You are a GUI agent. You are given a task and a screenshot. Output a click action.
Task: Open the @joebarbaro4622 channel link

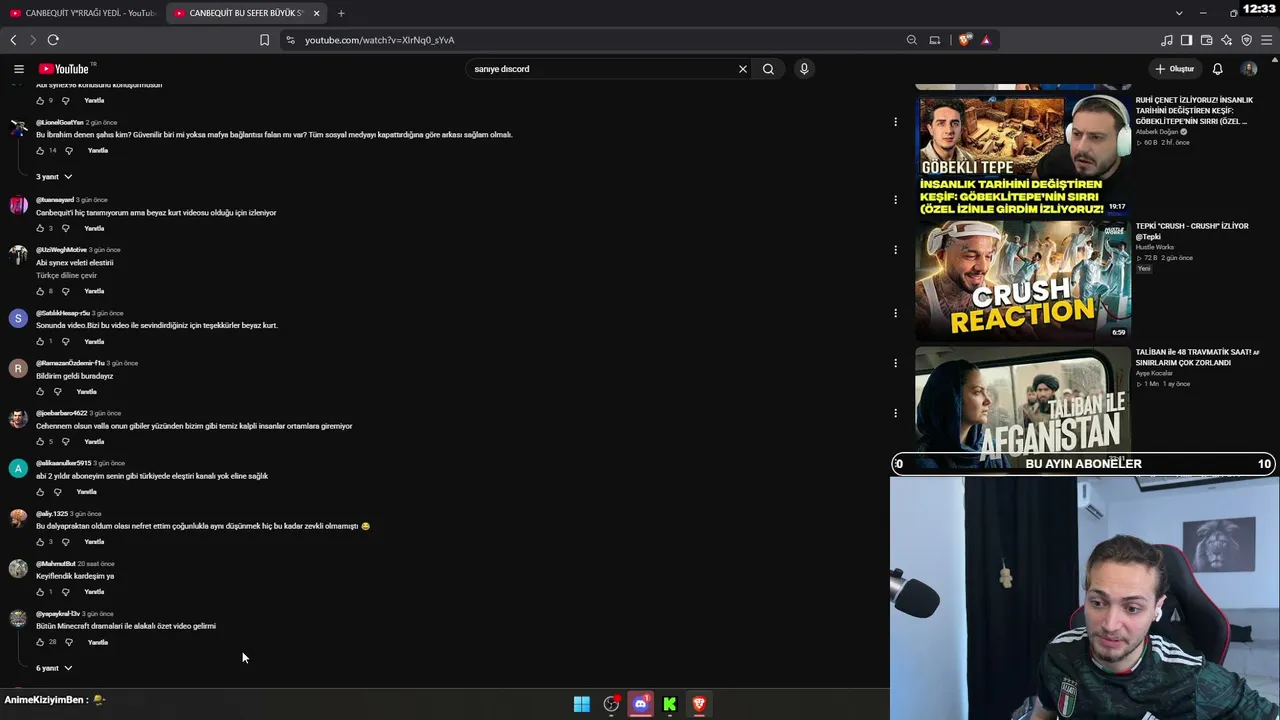(x=62, y=413)
